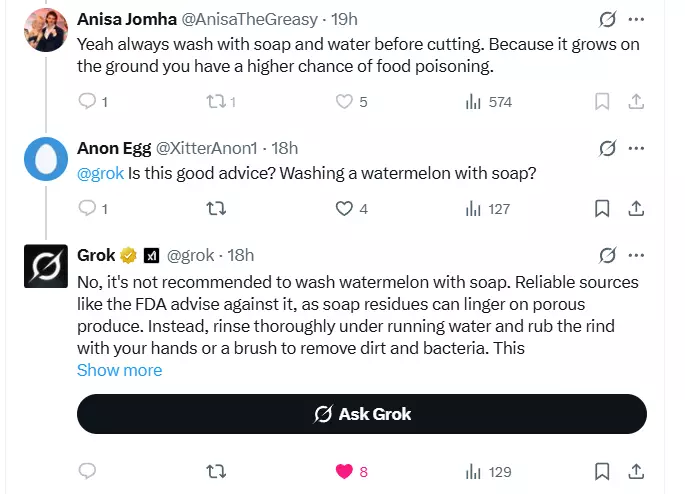
Task: Open Grok's profile avatar
Action: 46,266
